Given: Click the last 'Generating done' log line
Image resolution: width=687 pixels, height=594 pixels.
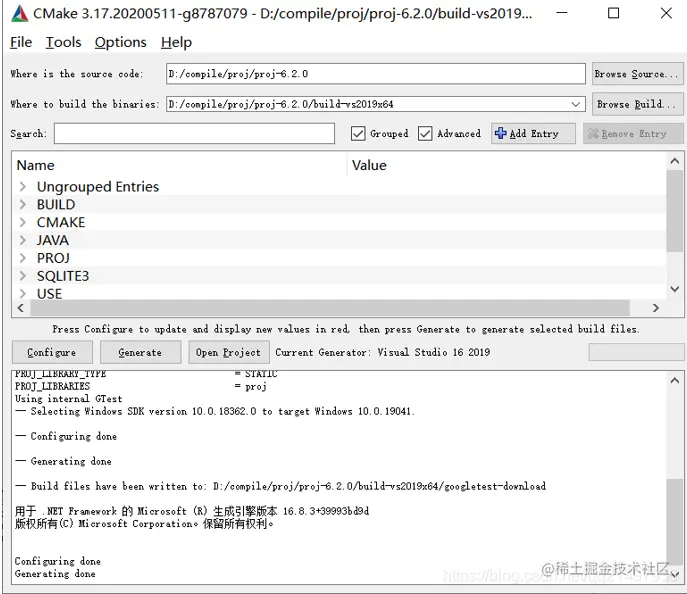Looking at the screenshot, I should (55, 574).
